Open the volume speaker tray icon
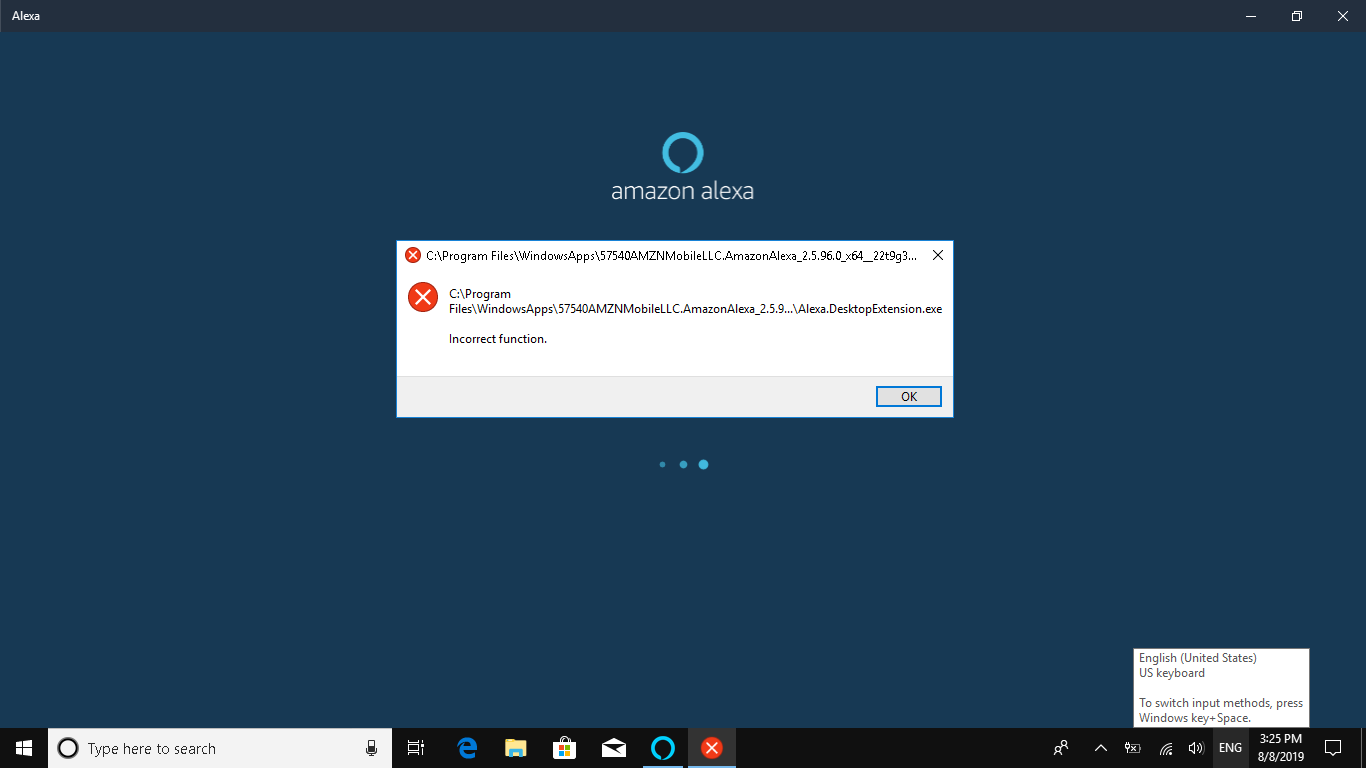Screen dimensions: 1366x768 pos(1196,748)
